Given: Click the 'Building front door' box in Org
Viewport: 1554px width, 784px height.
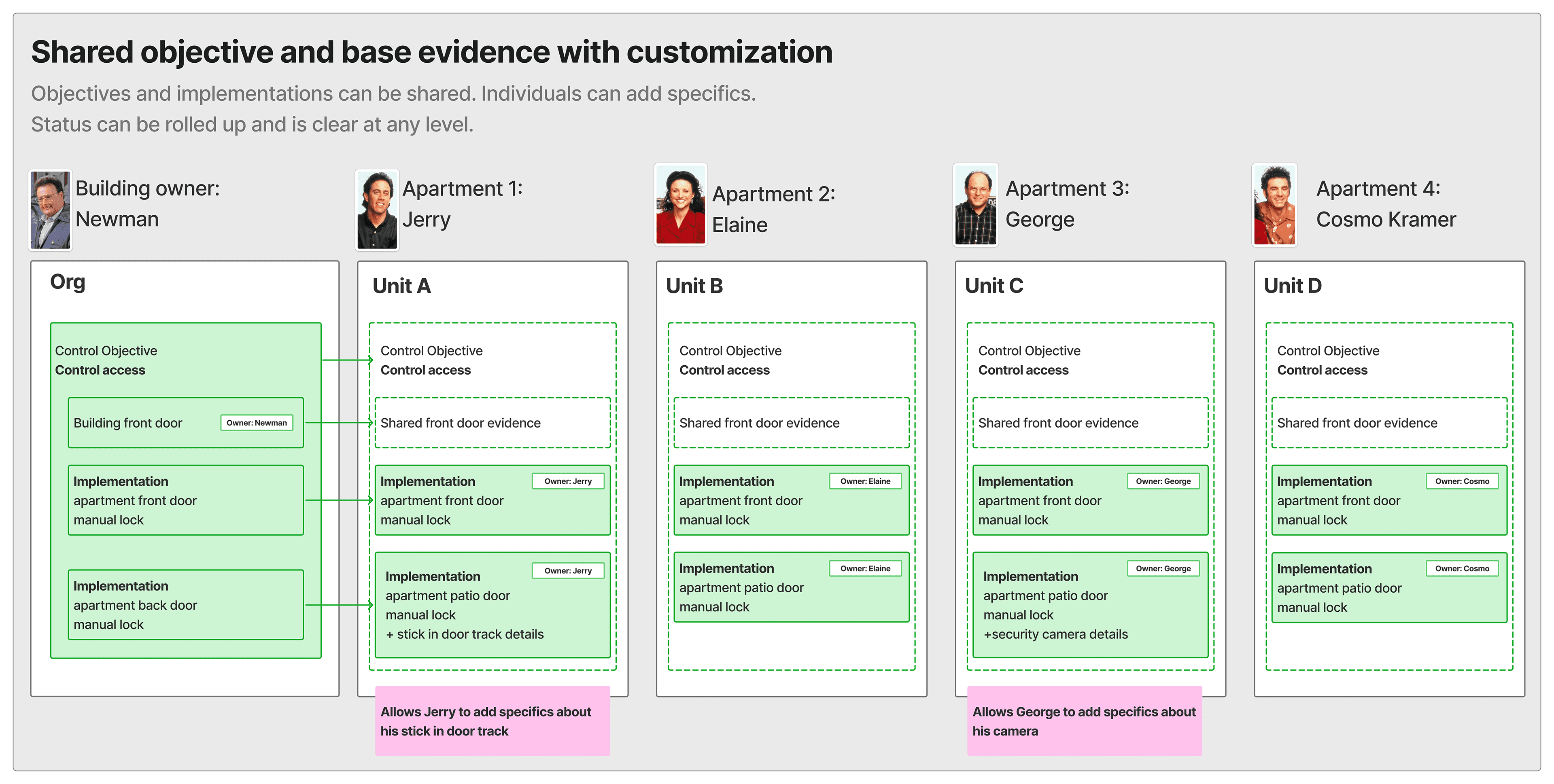Looking at the screenshot, I should (x=186, y=423).
